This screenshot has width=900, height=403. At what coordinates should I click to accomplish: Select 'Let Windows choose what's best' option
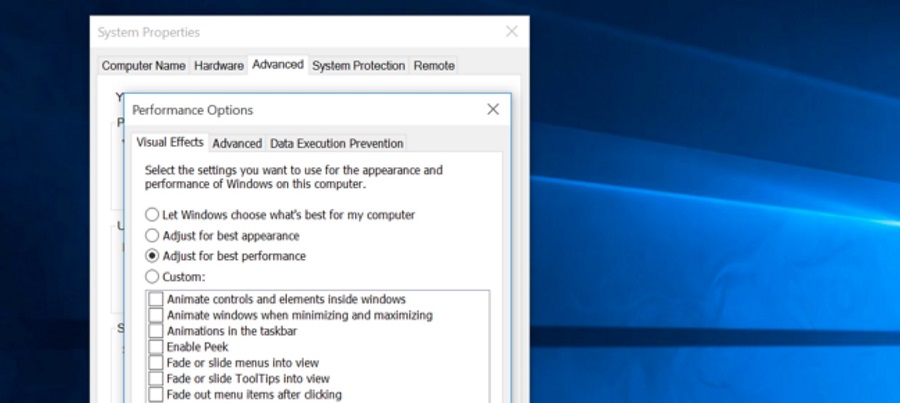(x=152, y=215)
